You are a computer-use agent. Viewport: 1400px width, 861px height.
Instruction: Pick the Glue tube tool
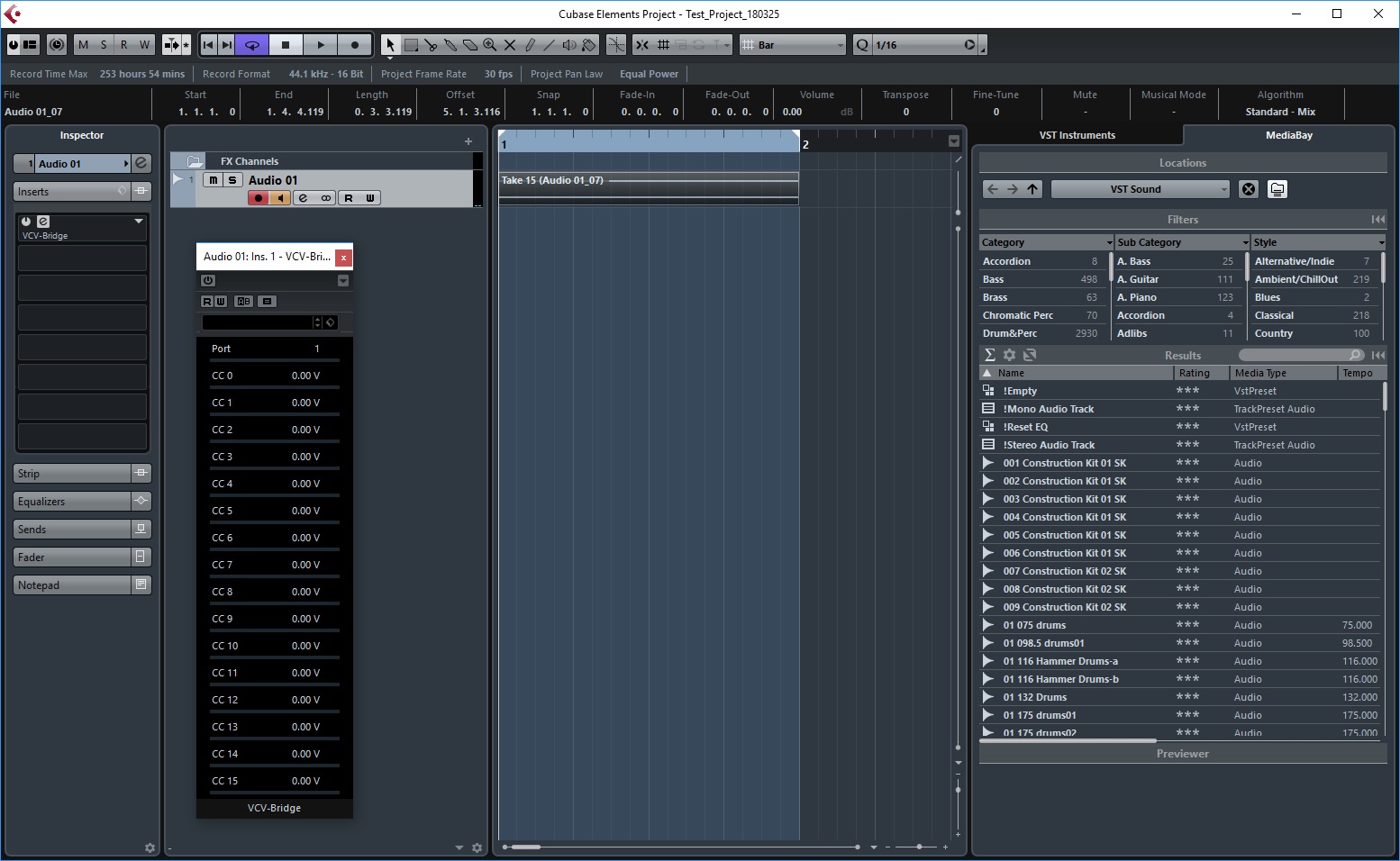(x=450, y=45)
